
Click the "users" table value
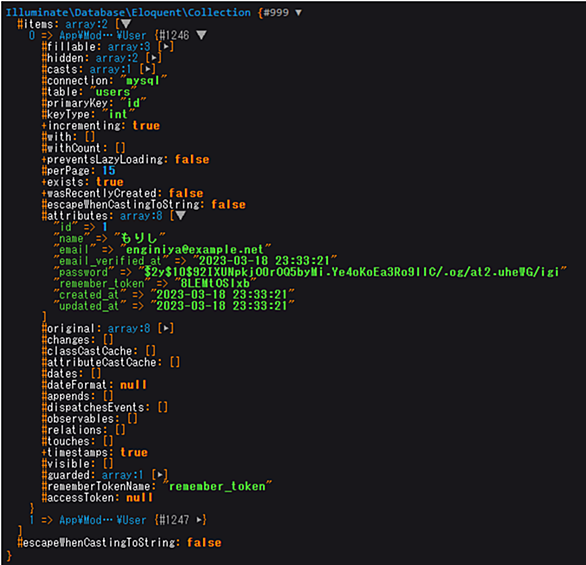point(113,92)
